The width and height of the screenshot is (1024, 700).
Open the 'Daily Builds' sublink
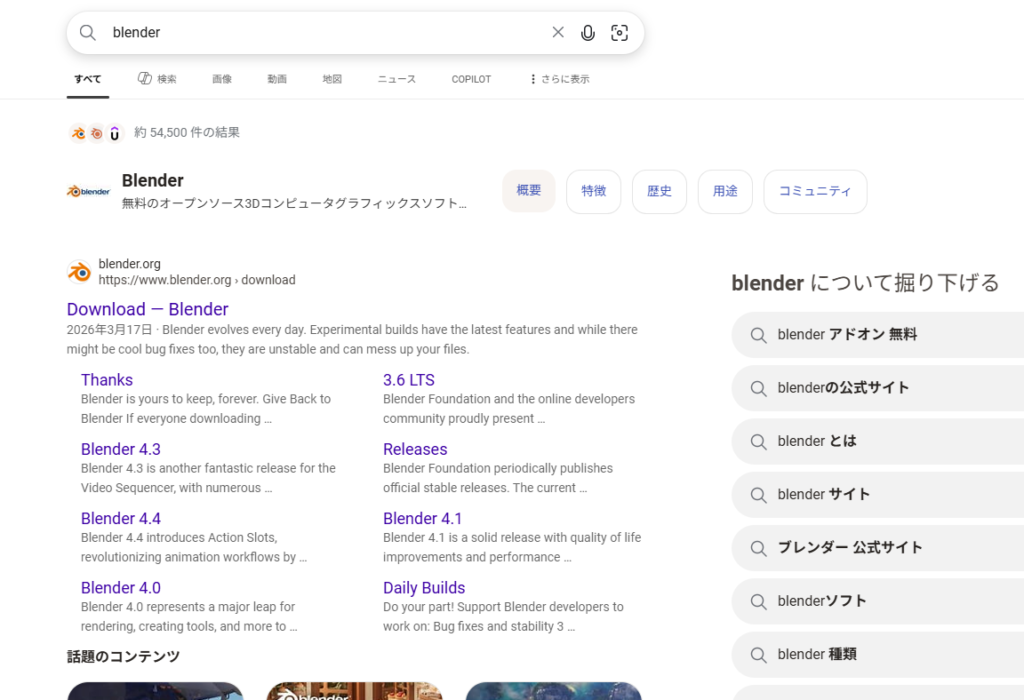point(424,588)
